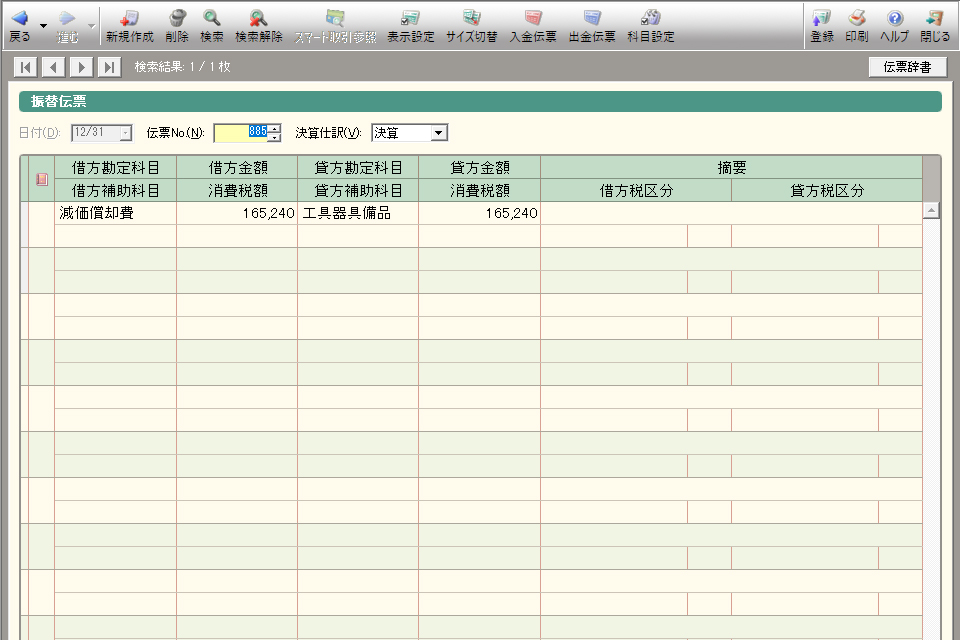The width and height of the screenshot is (960, 640).
Task: Expand the 決算仕訳 combo box
Action: pyautogui.click(x=438, y=133)
